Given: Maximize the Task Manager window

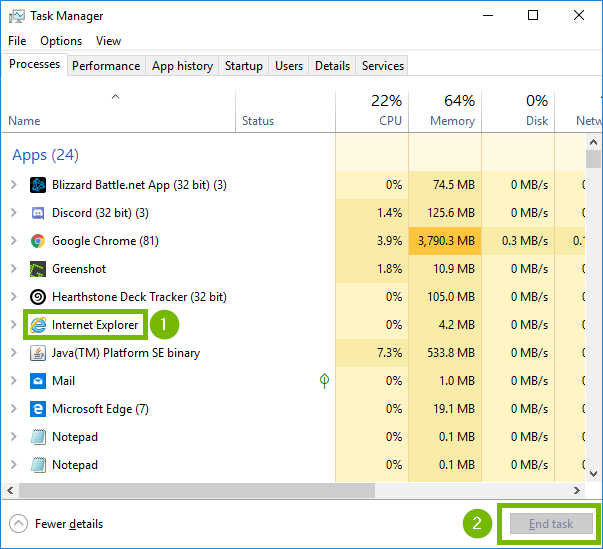Looking at the screenshot, I should [533, 15].
